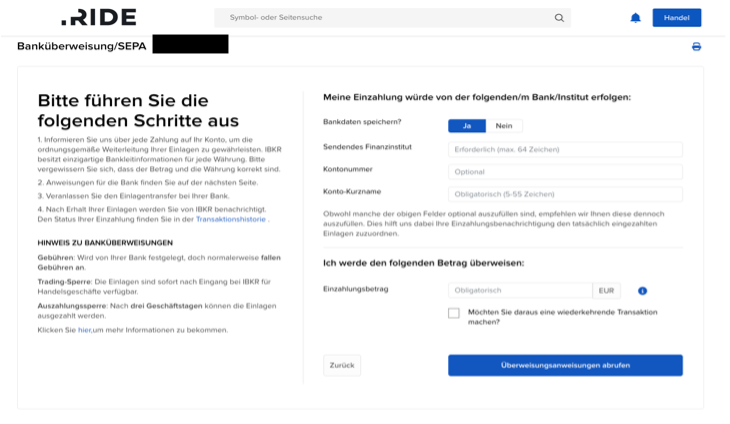Open the Transaktionshistorie link
The image size is (730, 424).
[x=231, y=219]
